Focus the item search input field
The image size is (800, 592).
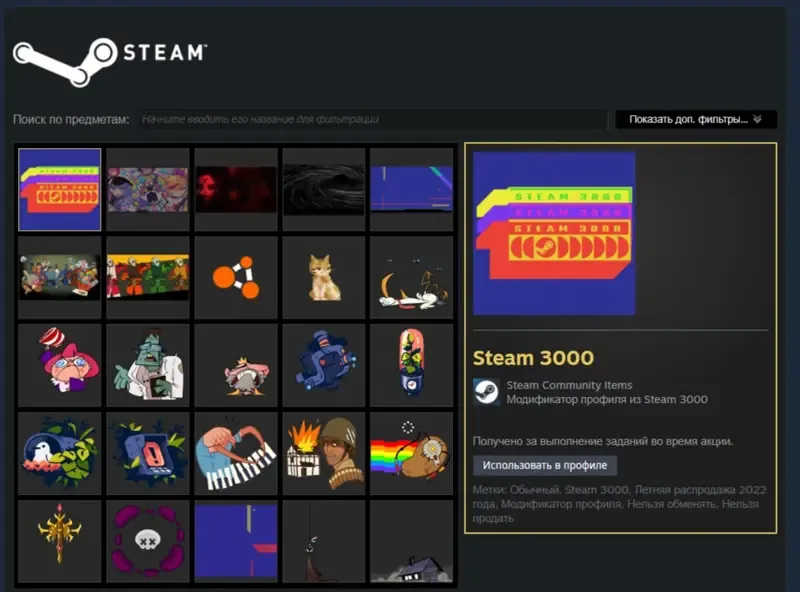(x=373, y=119)
